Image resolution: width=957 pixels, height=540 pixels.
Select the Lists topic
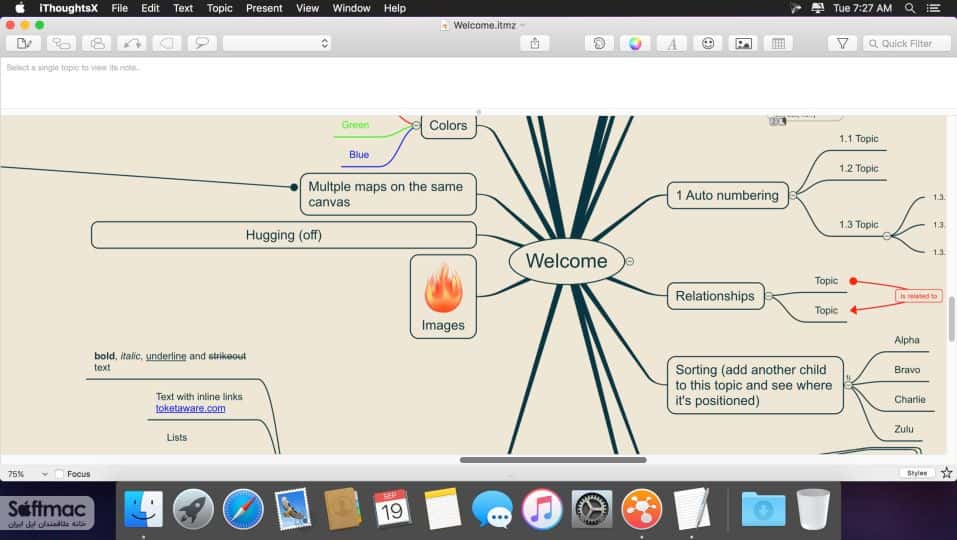[x=177, y=437]
